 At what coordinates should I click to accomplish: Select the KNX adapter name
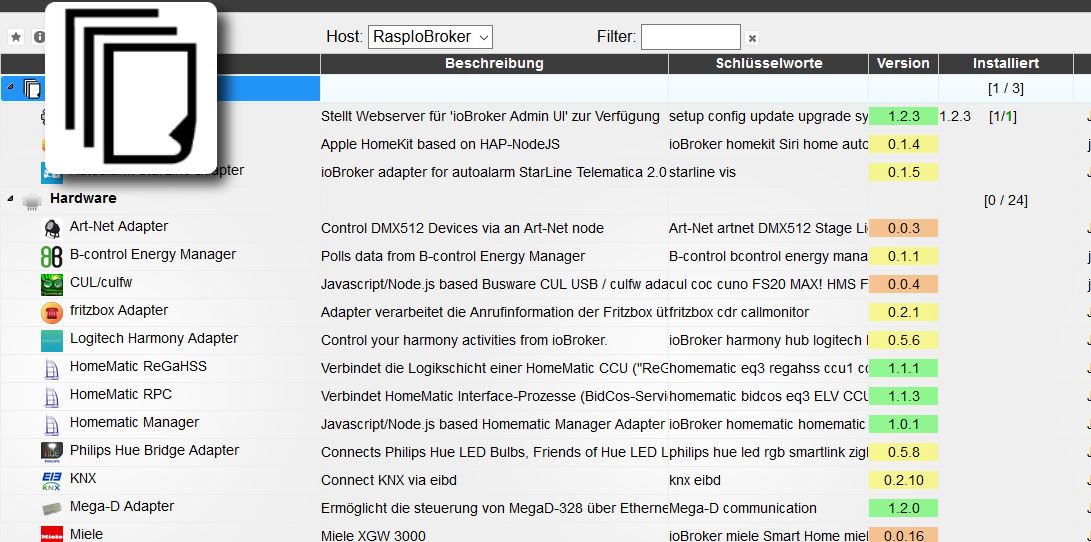click(x=83, y=479)
